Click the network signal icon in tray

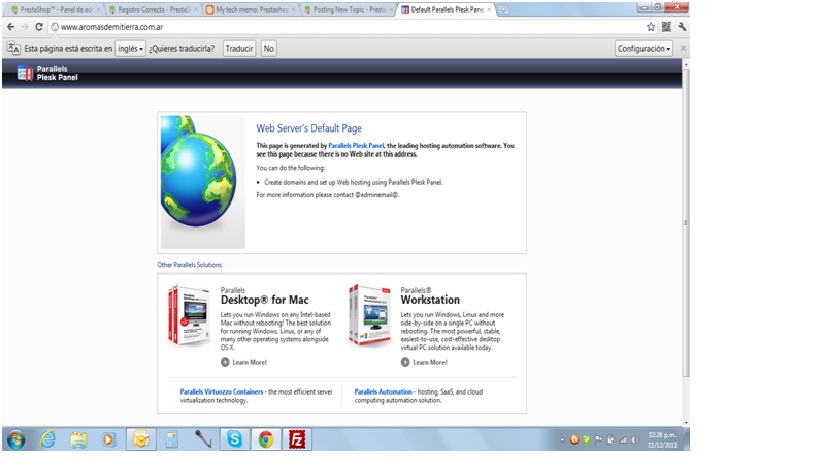click(x=623, y=440)
